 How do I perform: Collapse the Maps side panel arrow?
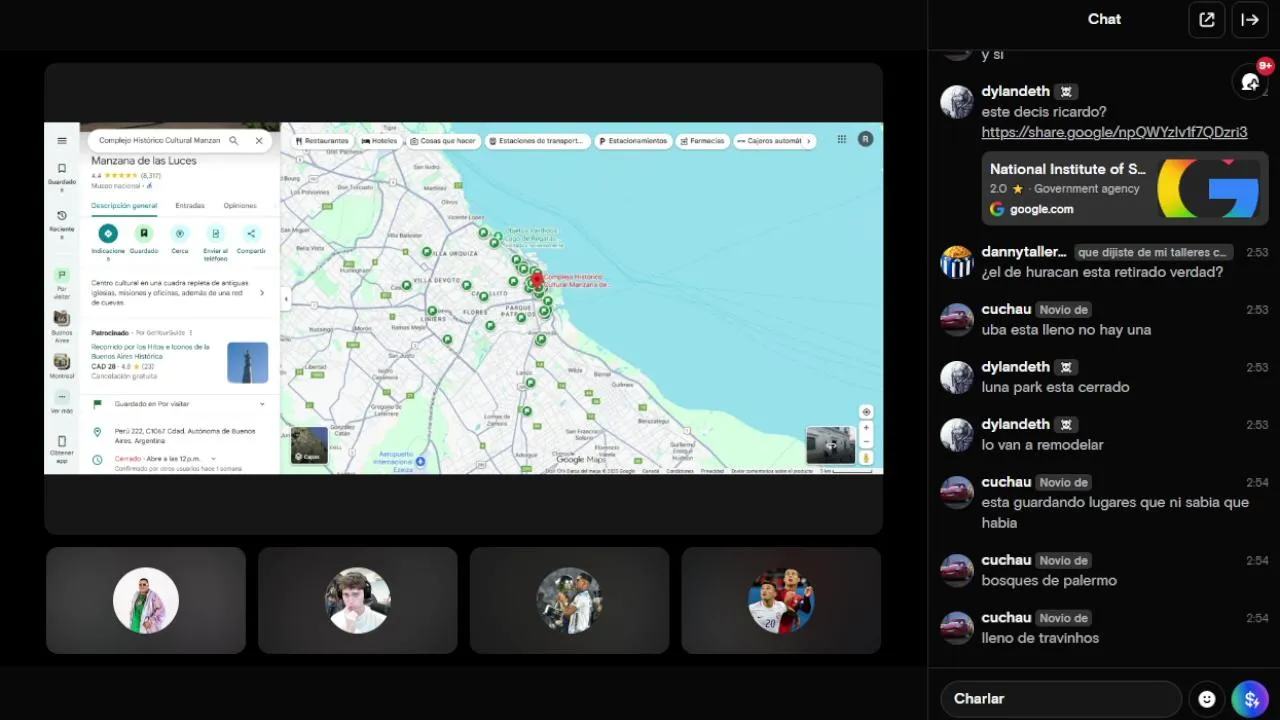pyautogui.click(x=286, y=298)
